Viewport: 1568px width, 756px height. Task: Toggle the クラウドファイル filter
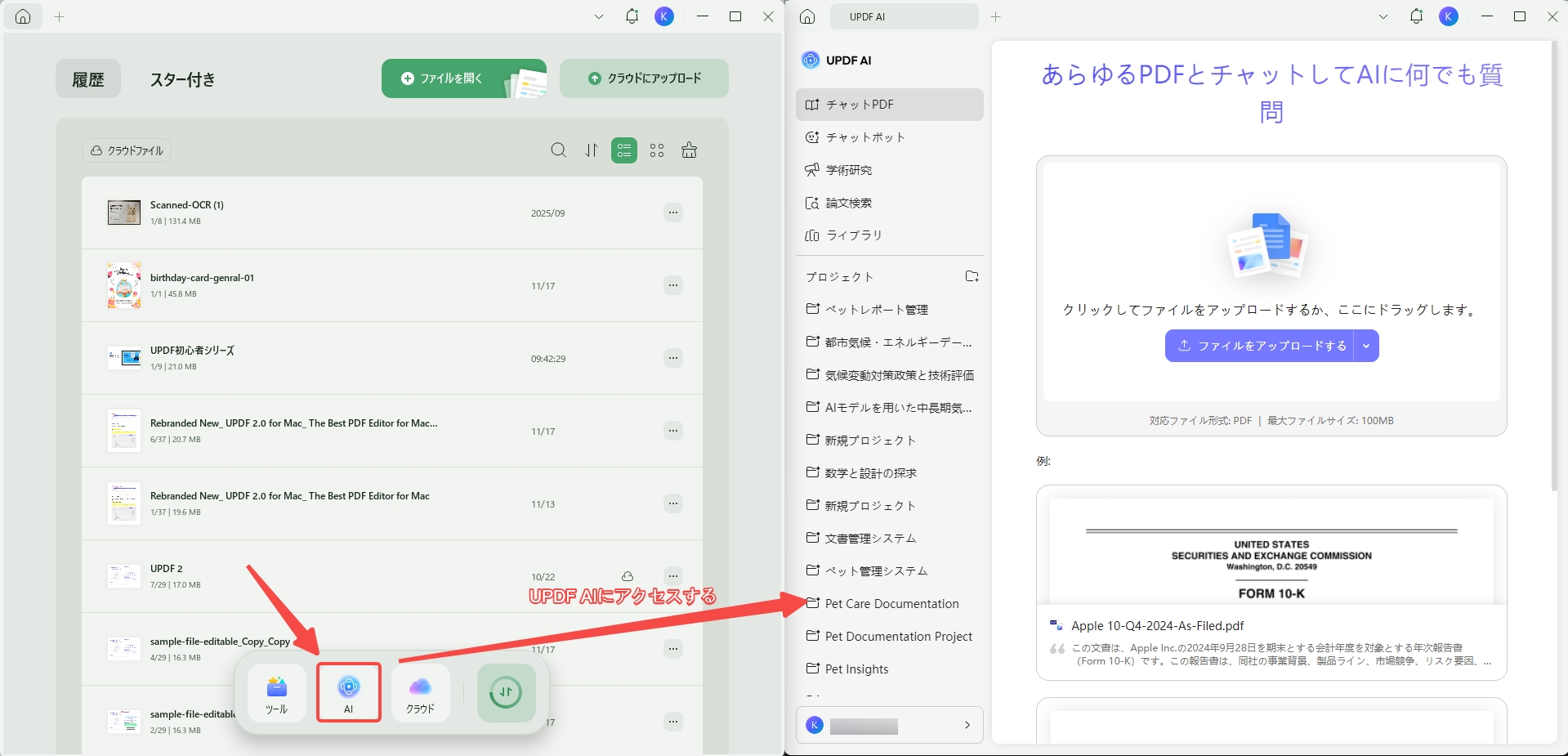pyautogui.click(x=126, y=150)
